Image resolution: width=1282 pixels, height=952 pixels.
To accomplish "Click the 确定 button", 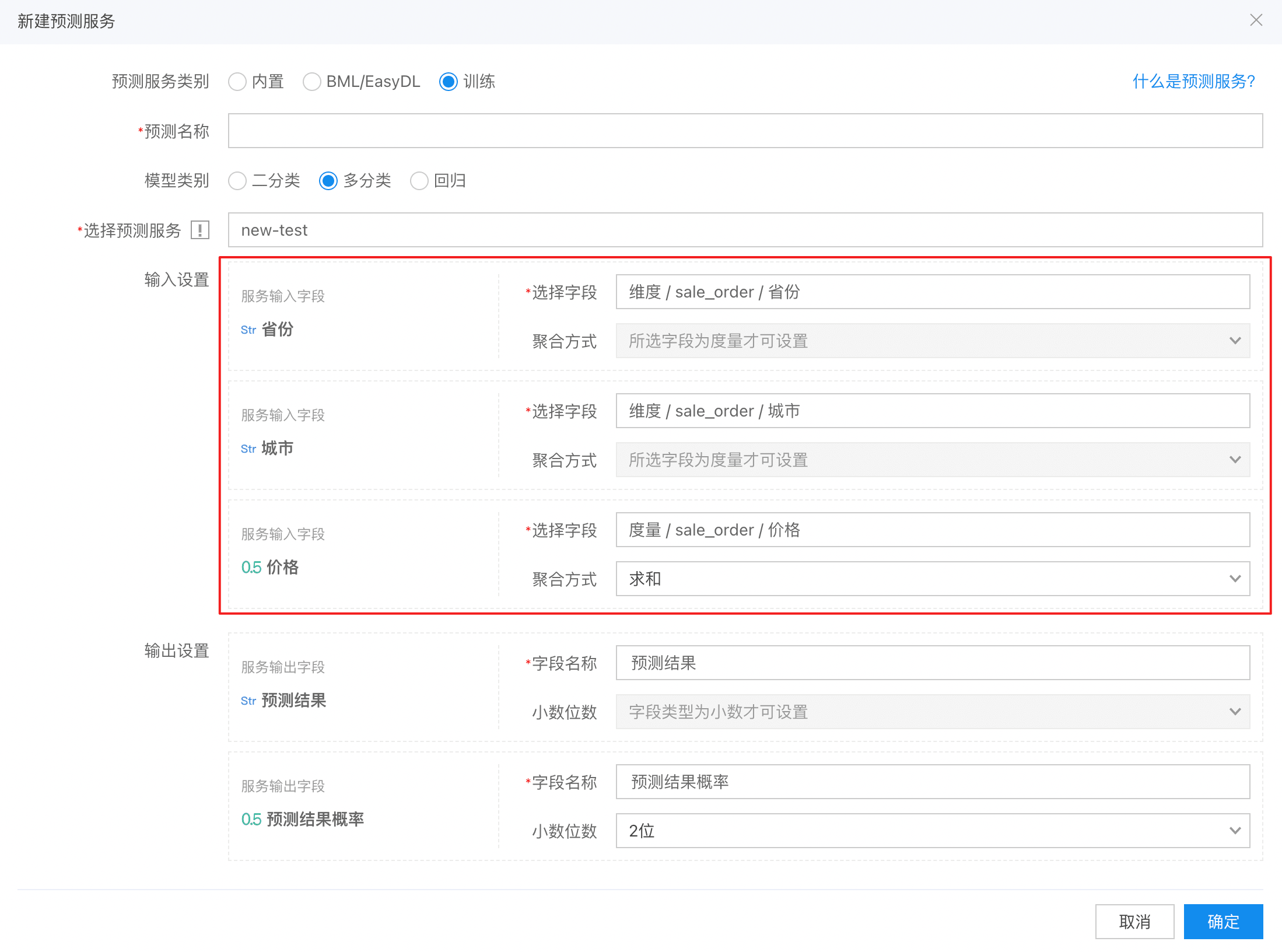I will tap(1223, 922).
